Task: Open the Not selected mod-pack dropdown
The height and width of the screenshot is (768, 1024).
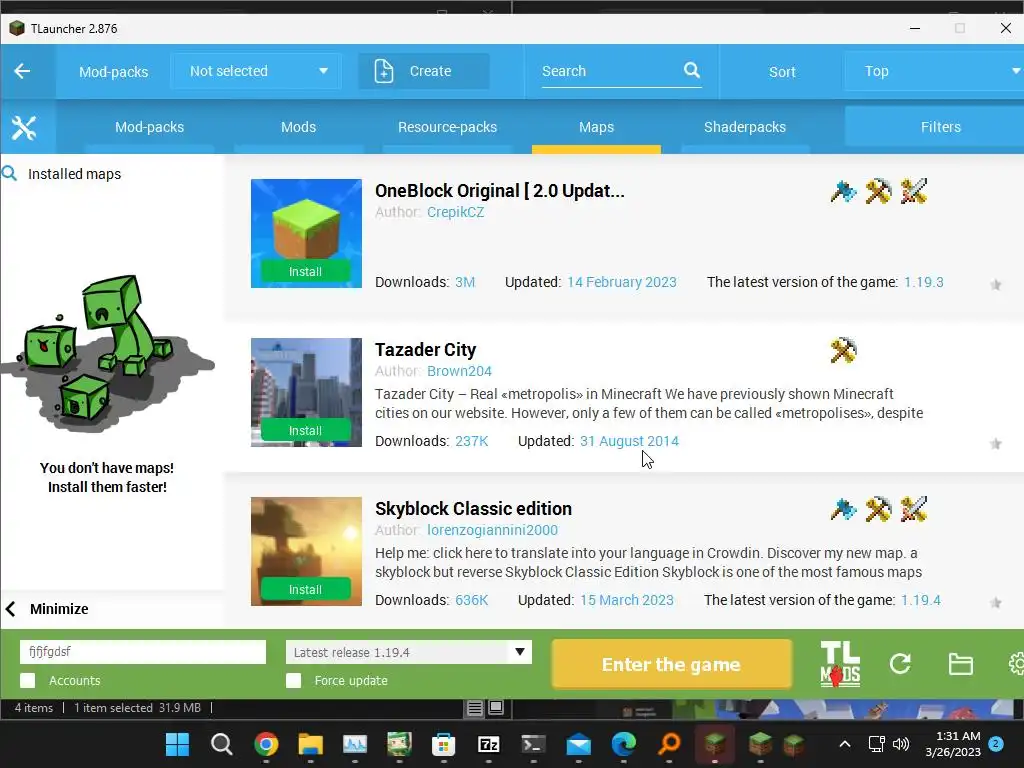Action: 256,71
